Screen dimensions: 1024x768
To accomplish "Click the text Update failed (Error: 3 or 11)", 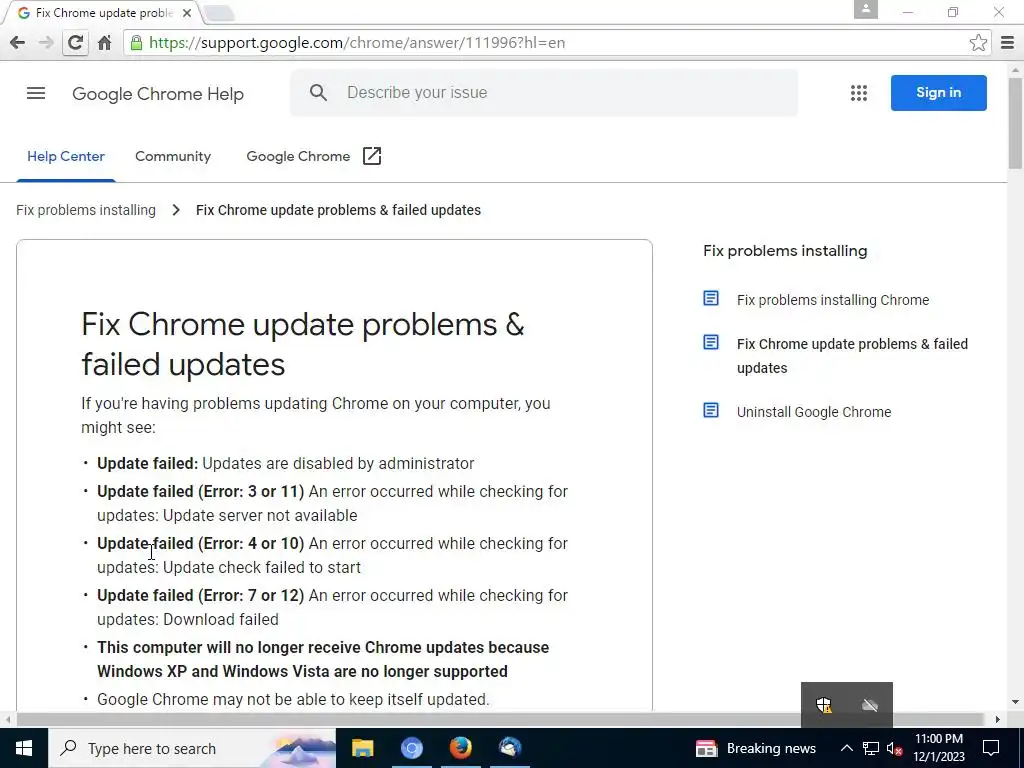I will 200,492.
